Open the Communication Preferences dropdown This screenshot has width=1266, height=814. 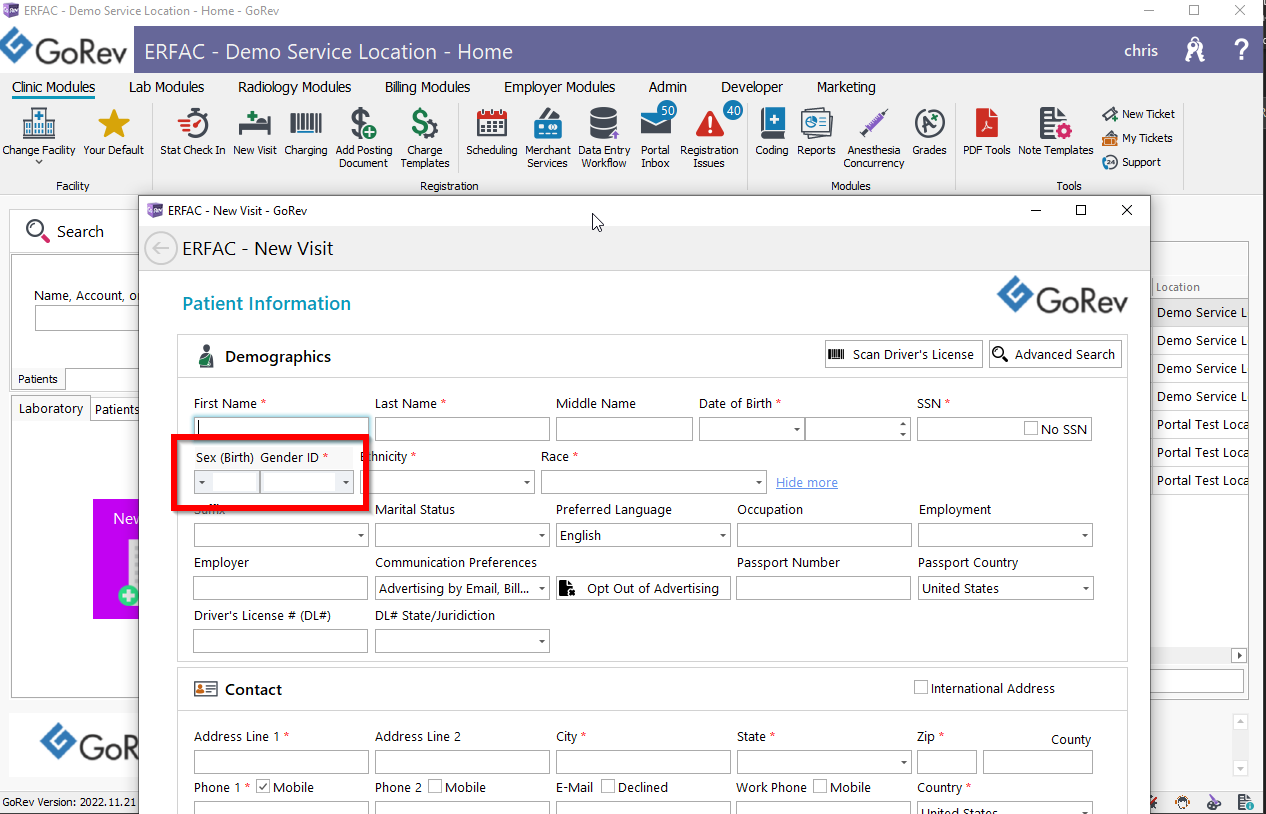(543, 588)
